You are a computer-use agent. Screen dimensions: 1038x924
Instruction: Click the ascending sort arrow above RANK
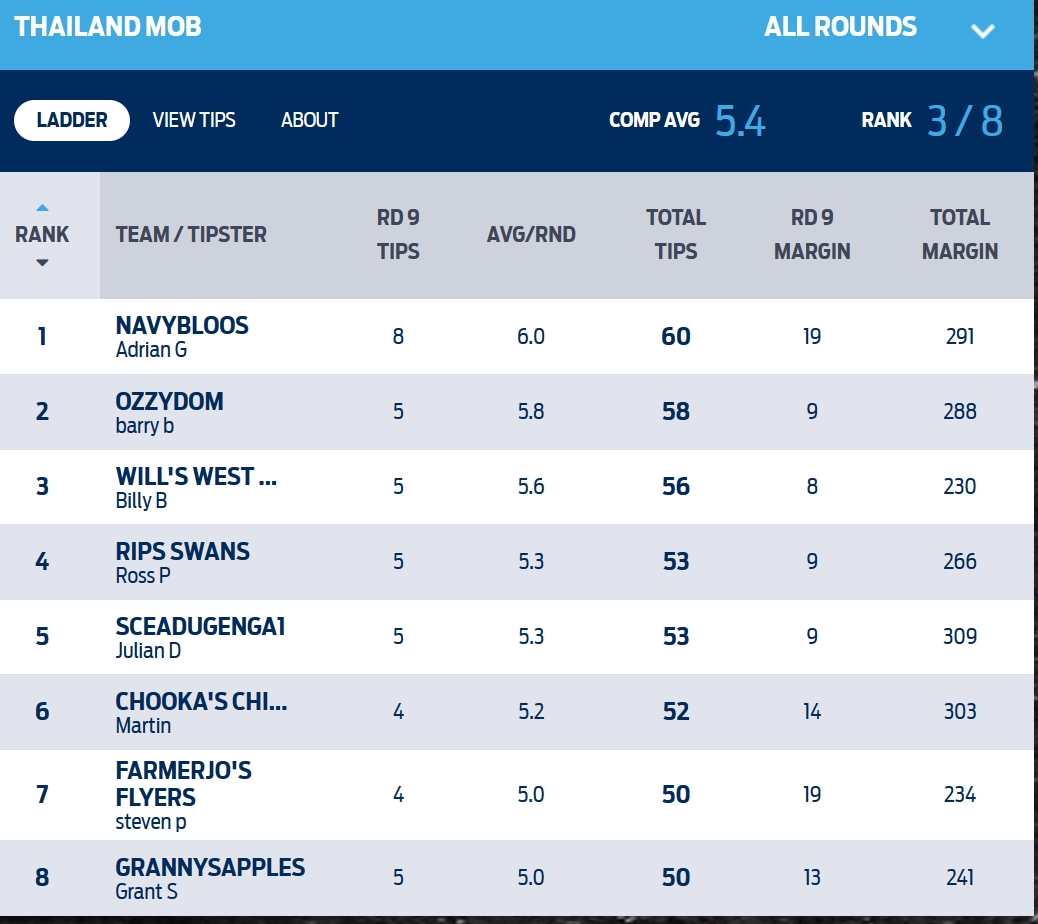(42, 208)
